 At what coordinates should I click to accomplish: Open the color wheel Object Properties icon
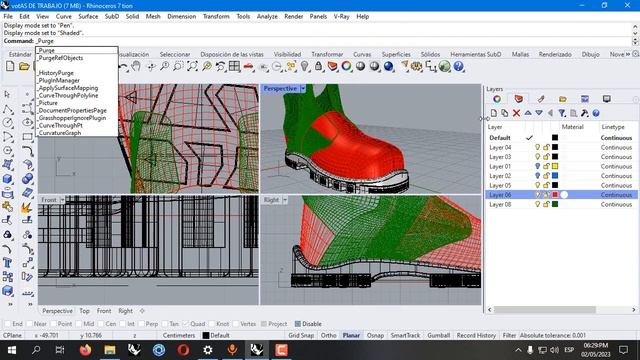click(346, 66)
